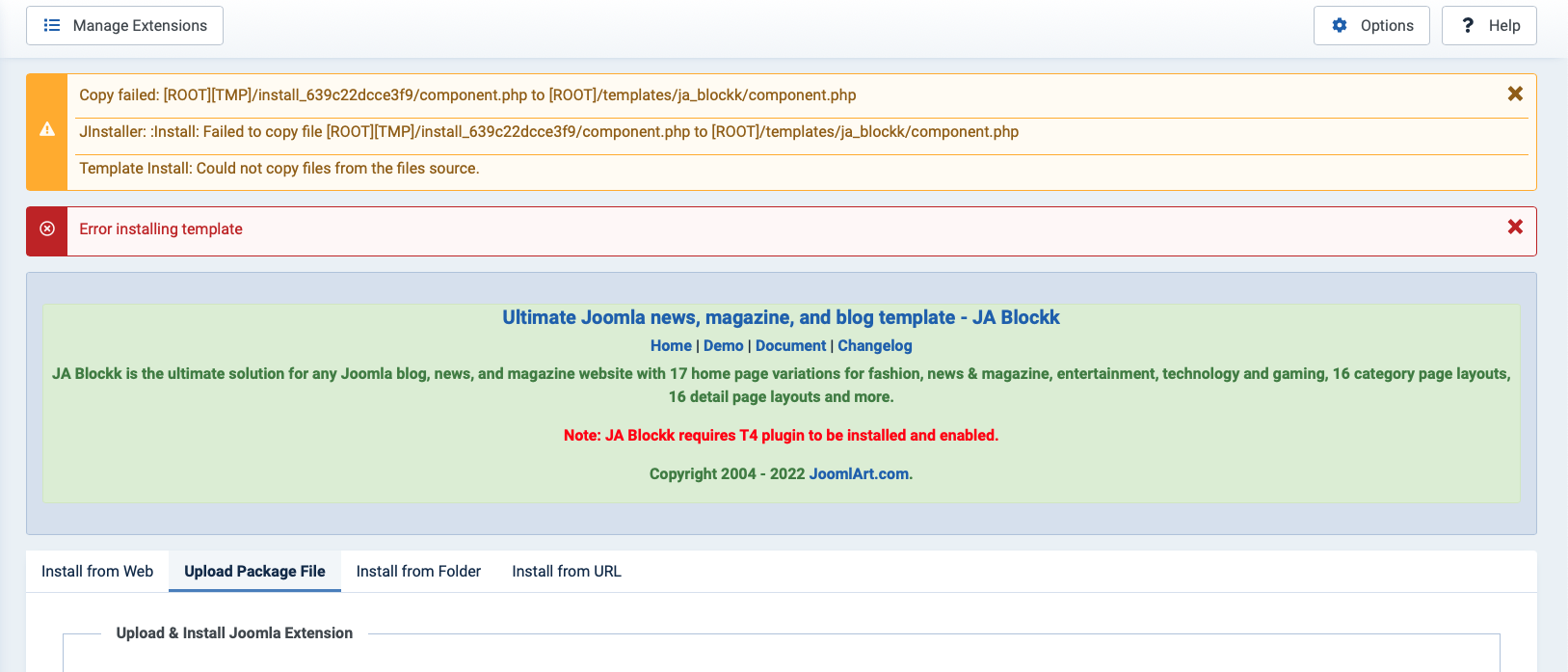Switch to Install from Folder tab

pyautogui.click(x=418, y=571)
